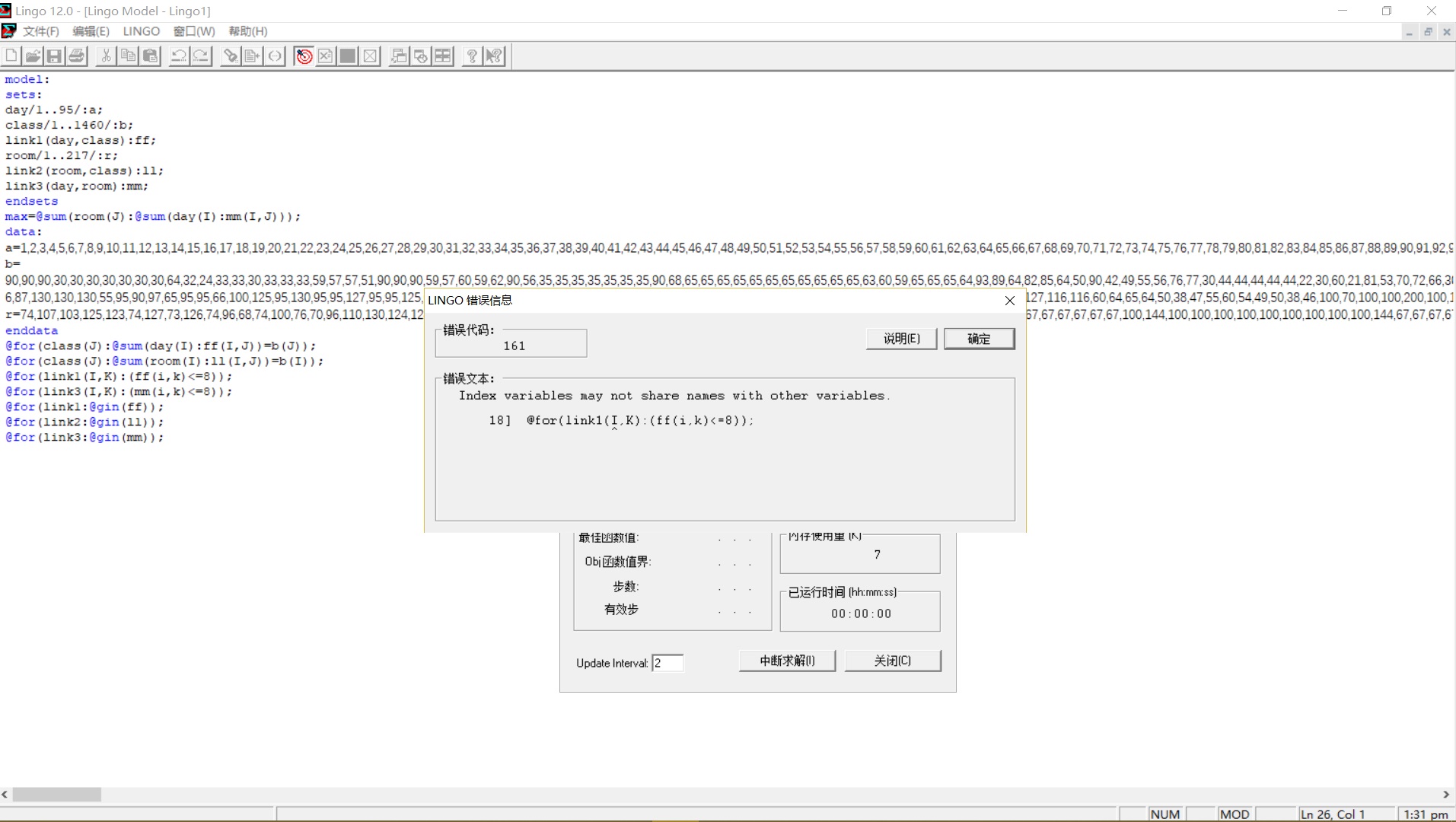Open a file with the folder icon
Image resolution: width=1456 pixels, height=822 pixels.
tap(33, 56)
